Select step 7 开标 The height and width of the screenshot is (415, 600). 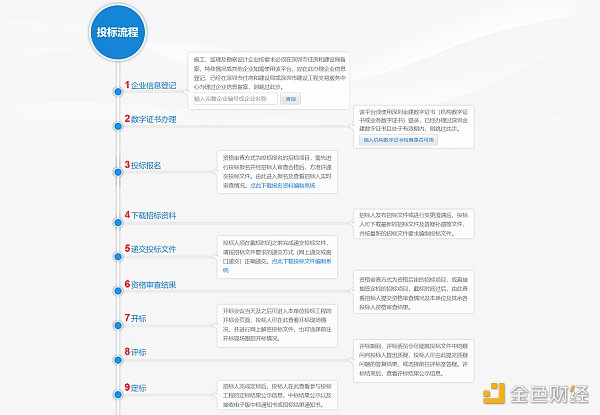[x=137, y=318]
